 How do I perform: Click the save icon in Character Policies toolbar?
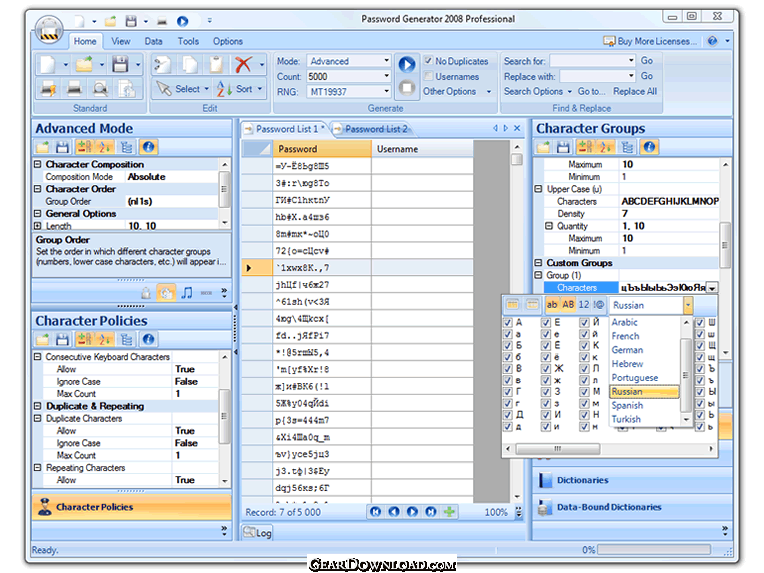(62, 339)
